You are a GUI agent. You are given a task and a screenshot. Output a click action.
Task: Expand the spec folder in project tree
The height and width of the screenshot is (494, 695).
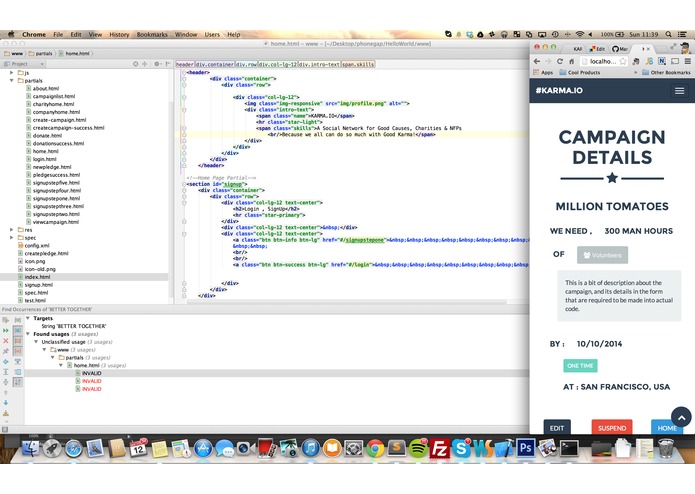point(12,237)
